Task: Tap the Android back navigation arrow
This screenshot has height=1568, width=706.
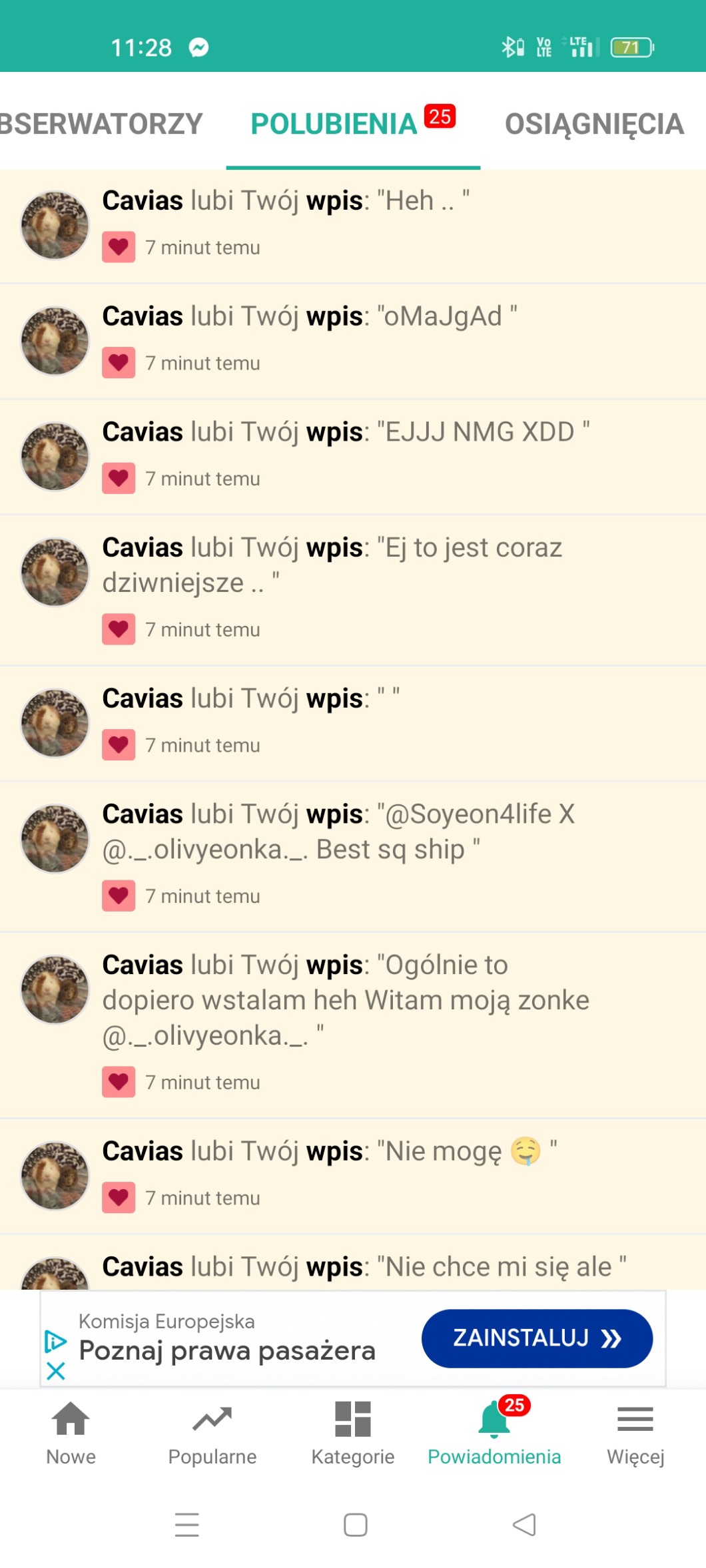Action: click(524, 1524)
